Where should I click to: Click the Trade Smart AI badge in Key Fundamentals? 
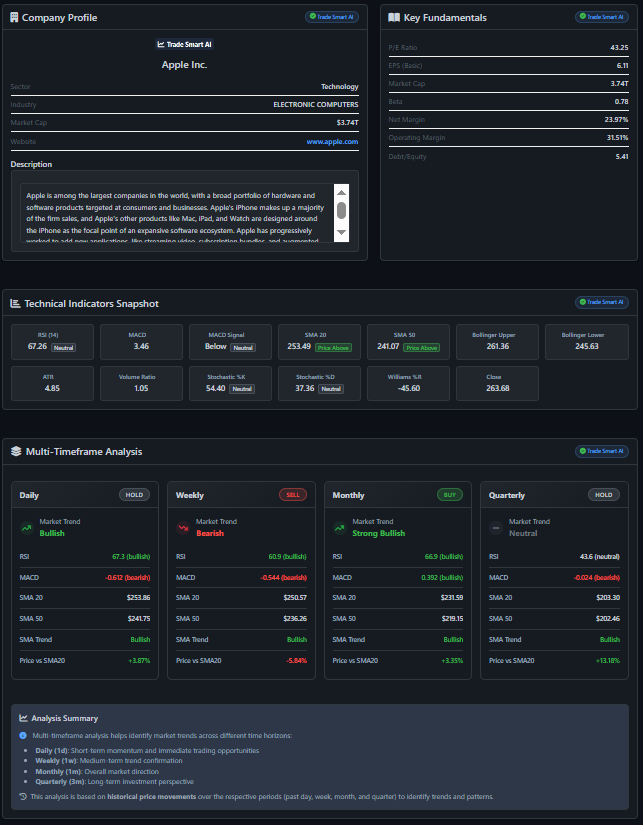601,17
